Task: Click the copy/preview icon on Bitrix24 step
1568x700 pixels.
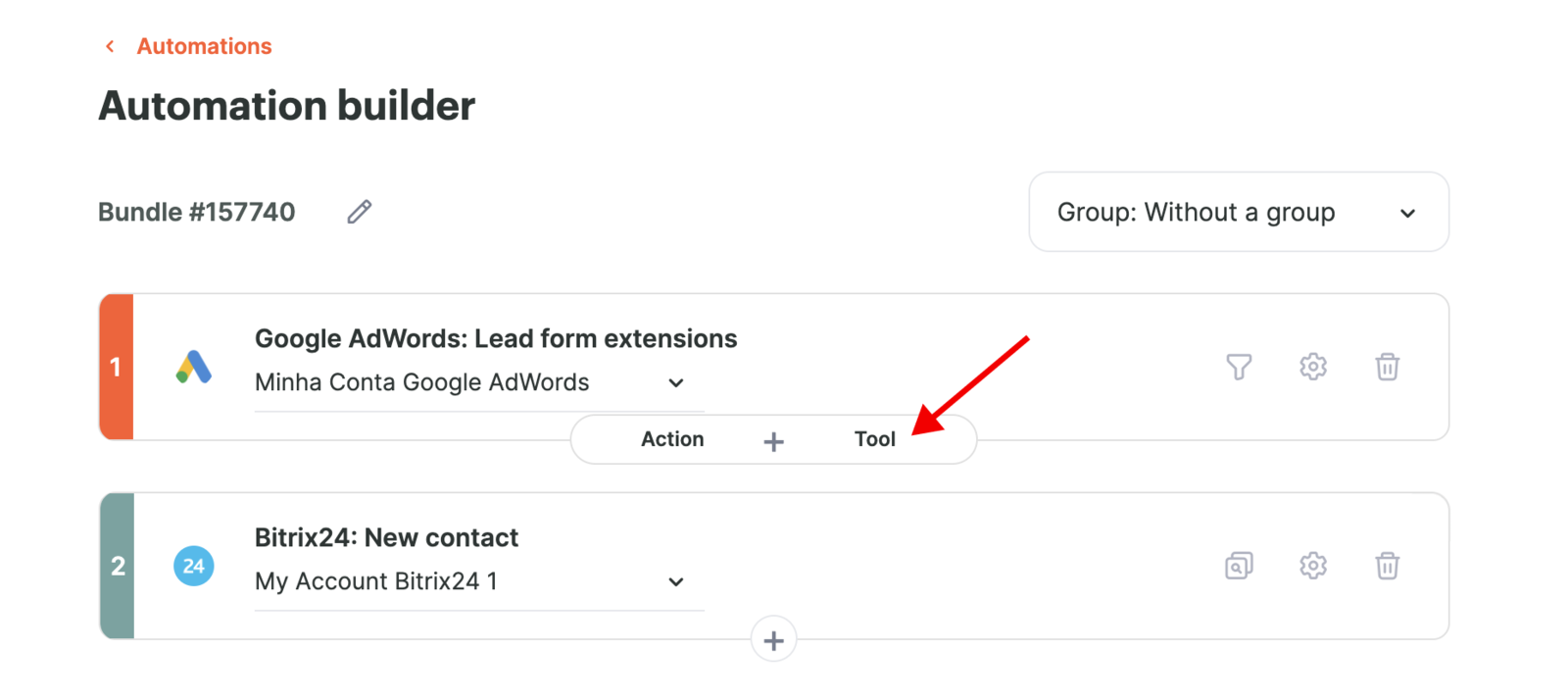Action: pos(1239,566)
